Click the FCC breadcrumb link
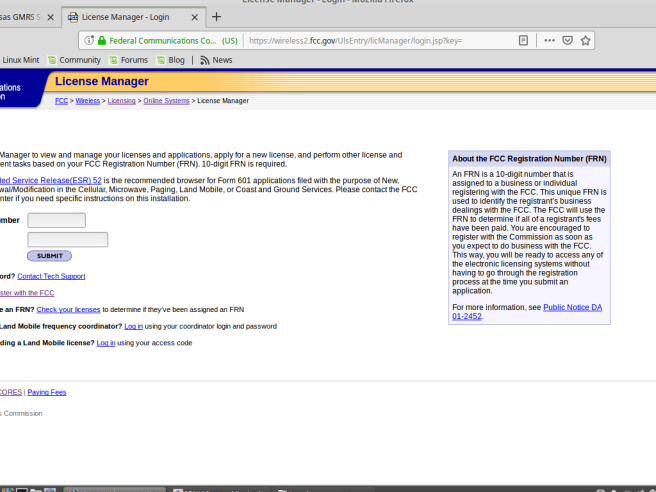Screen dimensions: 656x492 click(62, 101)
